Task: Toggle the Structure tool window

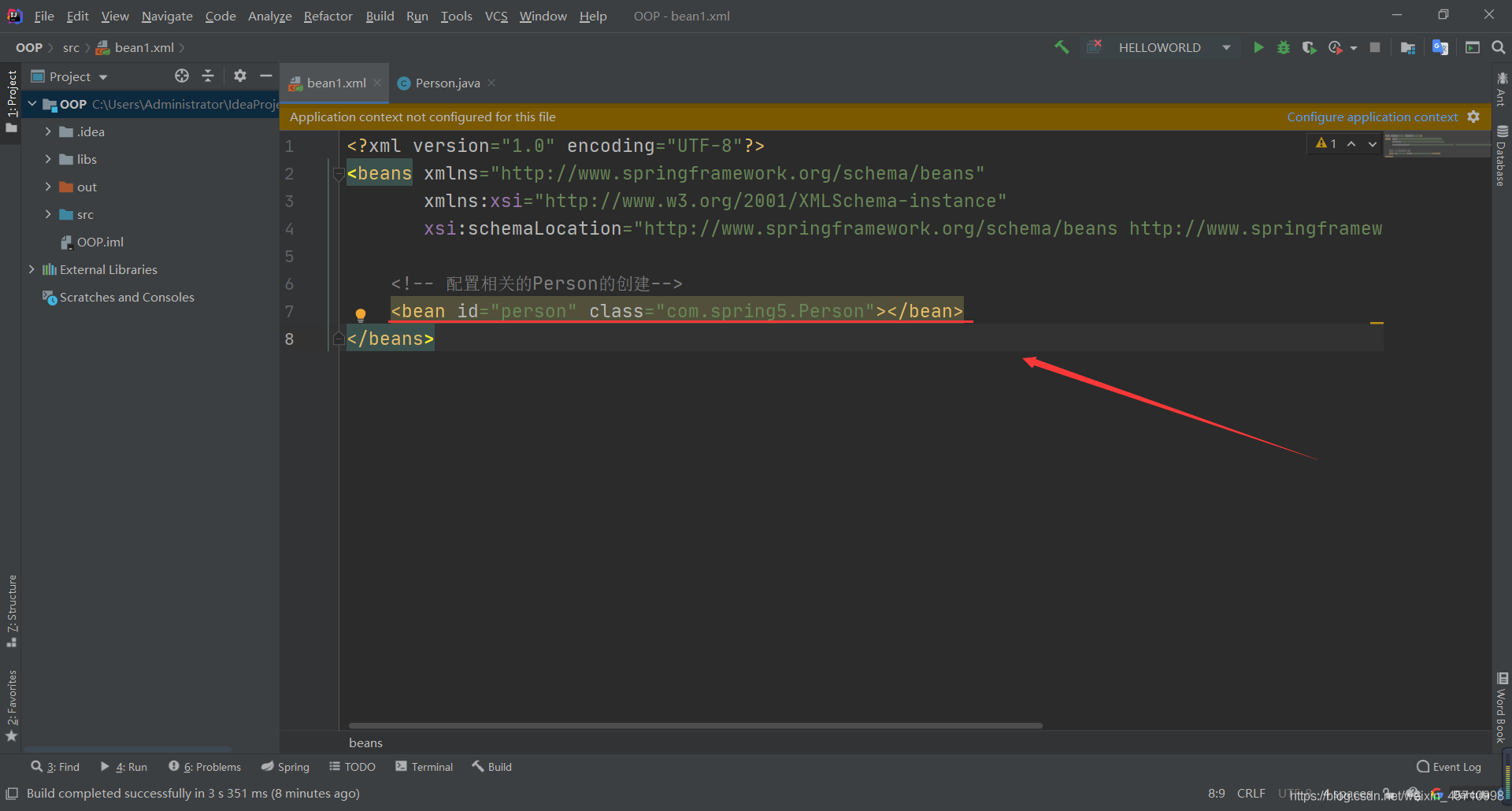Action: 11,611
